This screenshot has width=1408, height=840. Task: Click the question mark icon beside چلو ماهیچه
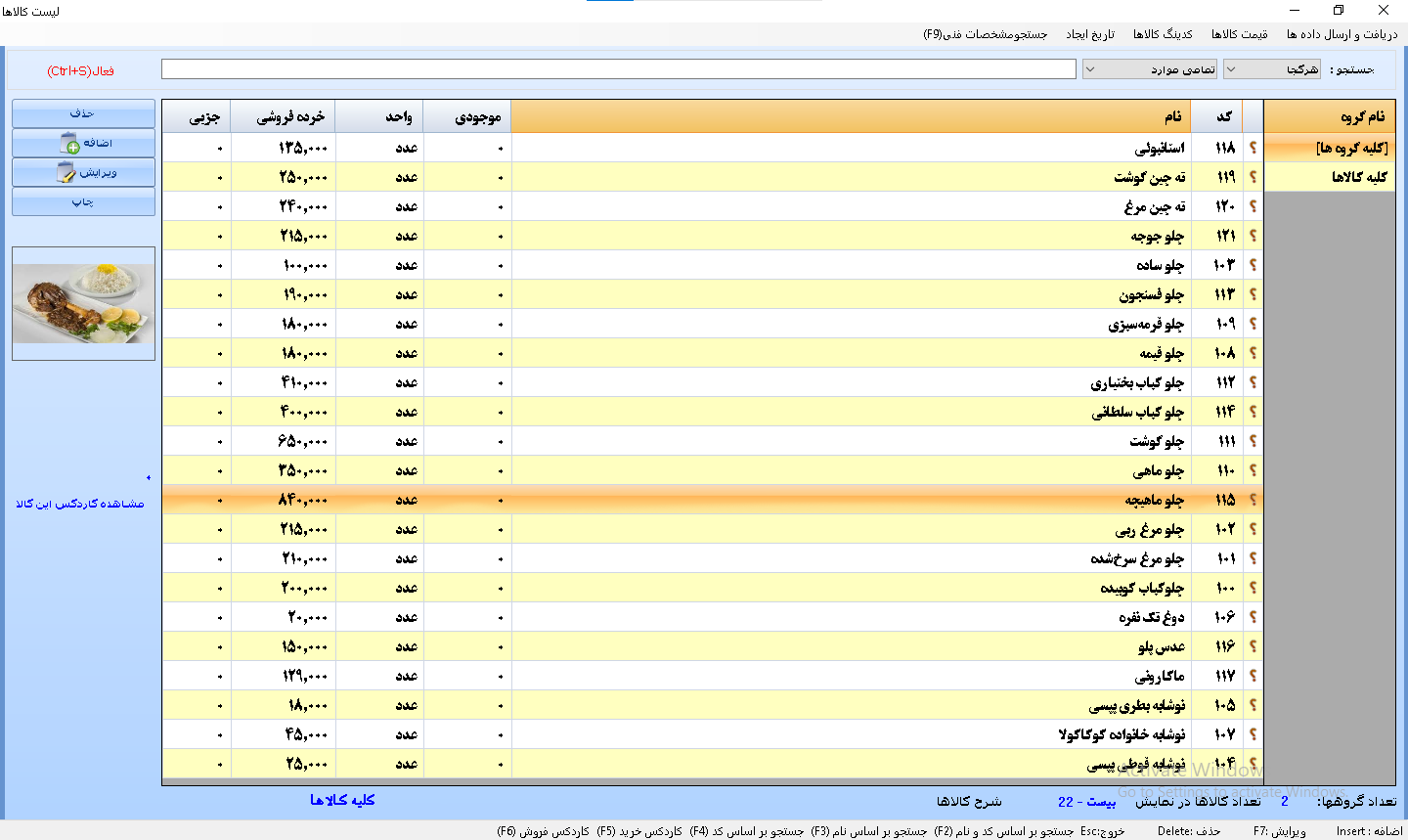[x=1253, y=500]
